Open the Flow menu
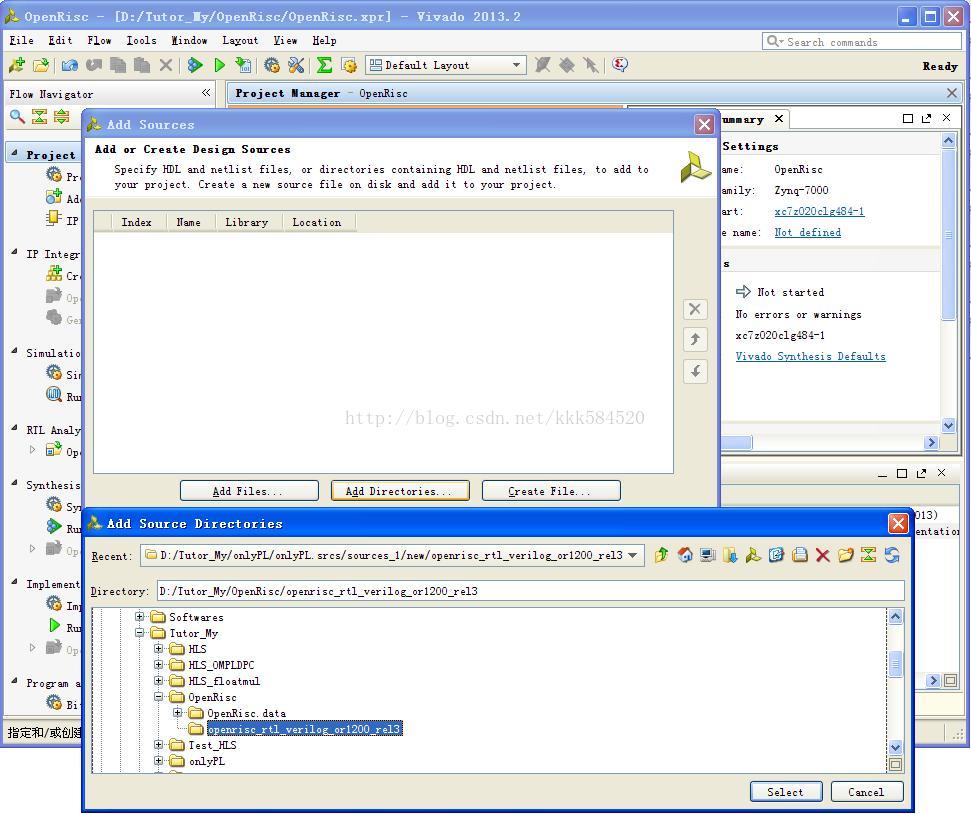Screen dimensions: 971x814 pos(99,40)
